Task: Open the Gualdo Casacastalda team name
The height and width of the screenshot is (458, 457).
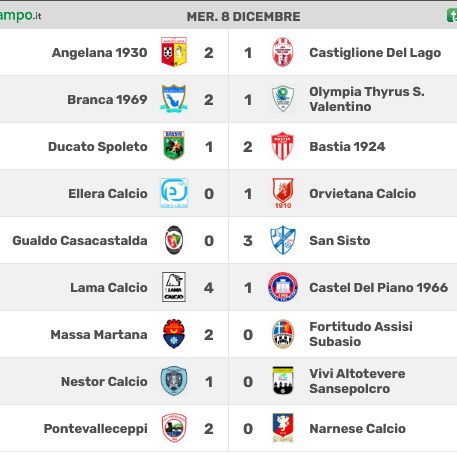Action: click(x=80, y=240)
